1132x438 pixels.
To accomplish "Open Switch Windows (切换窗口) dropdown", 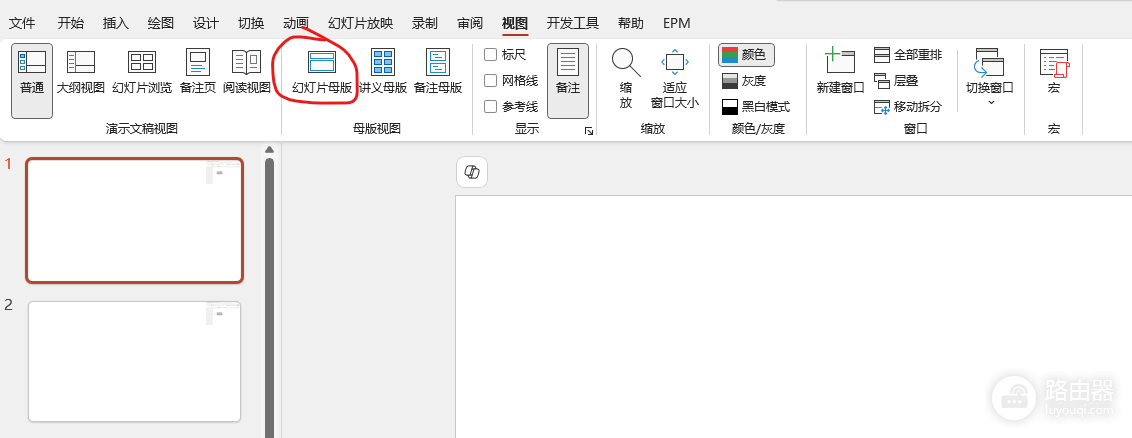I will 990,77.
